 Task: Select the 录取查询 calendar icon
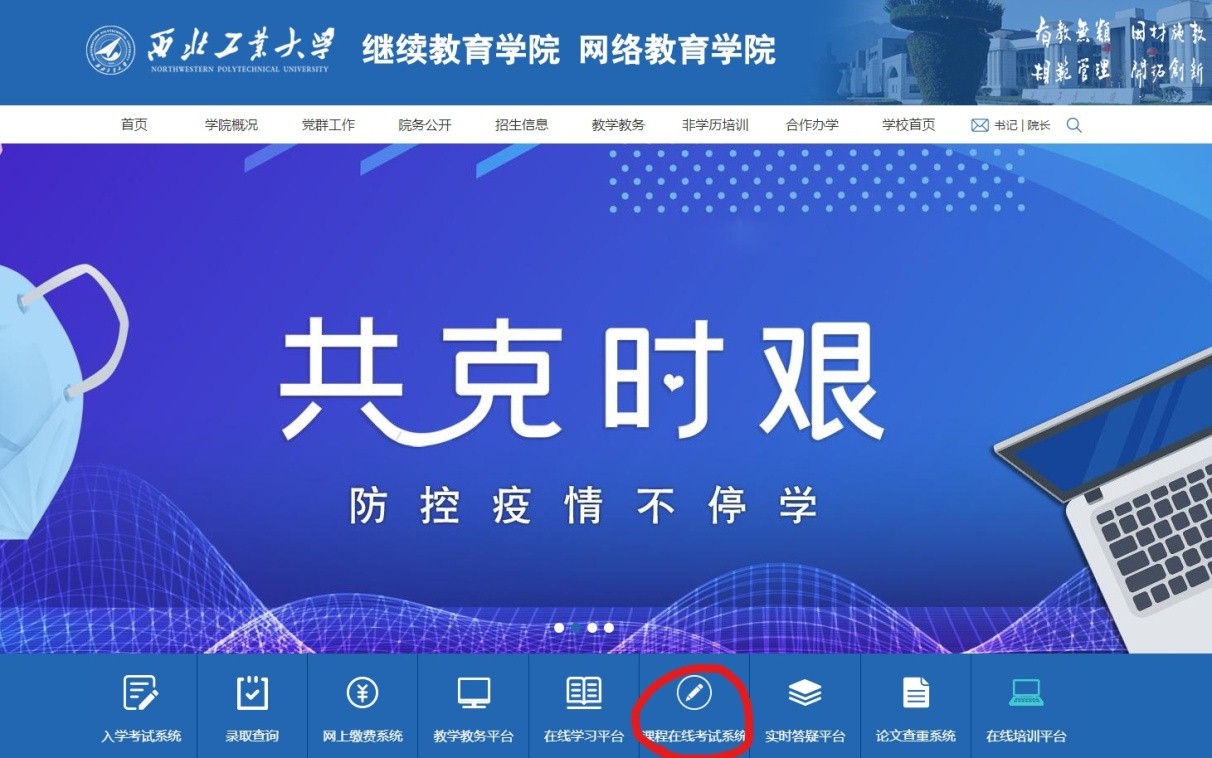[251, 690]
